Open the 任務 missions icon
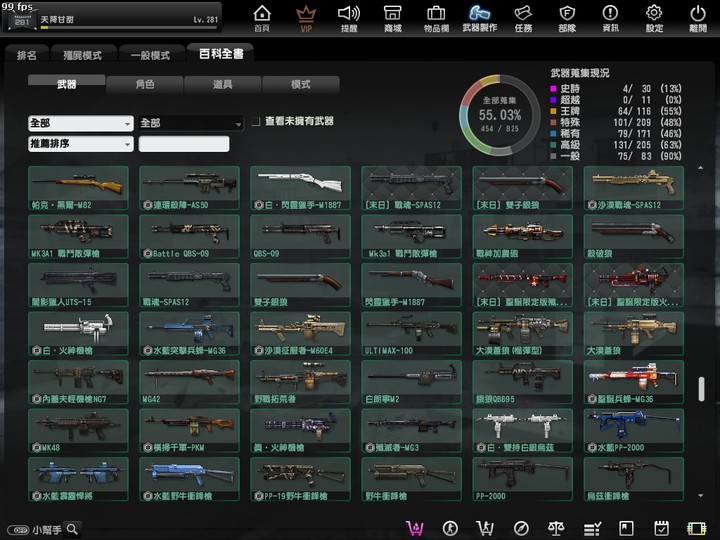The height and width of the screenshot is (540, 720). coord(523,18)
